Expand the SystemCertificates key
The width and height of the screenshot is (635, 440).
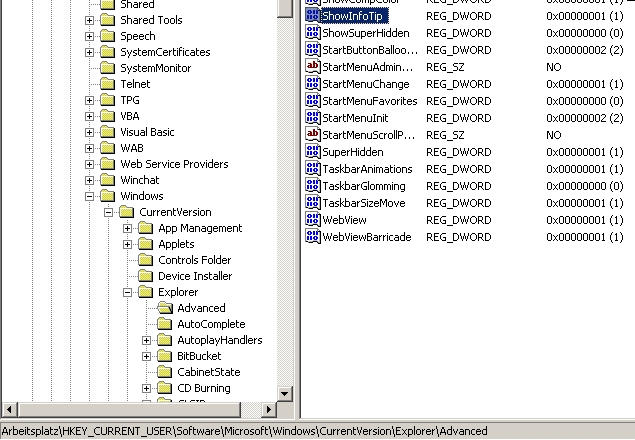tap(89, 52)
